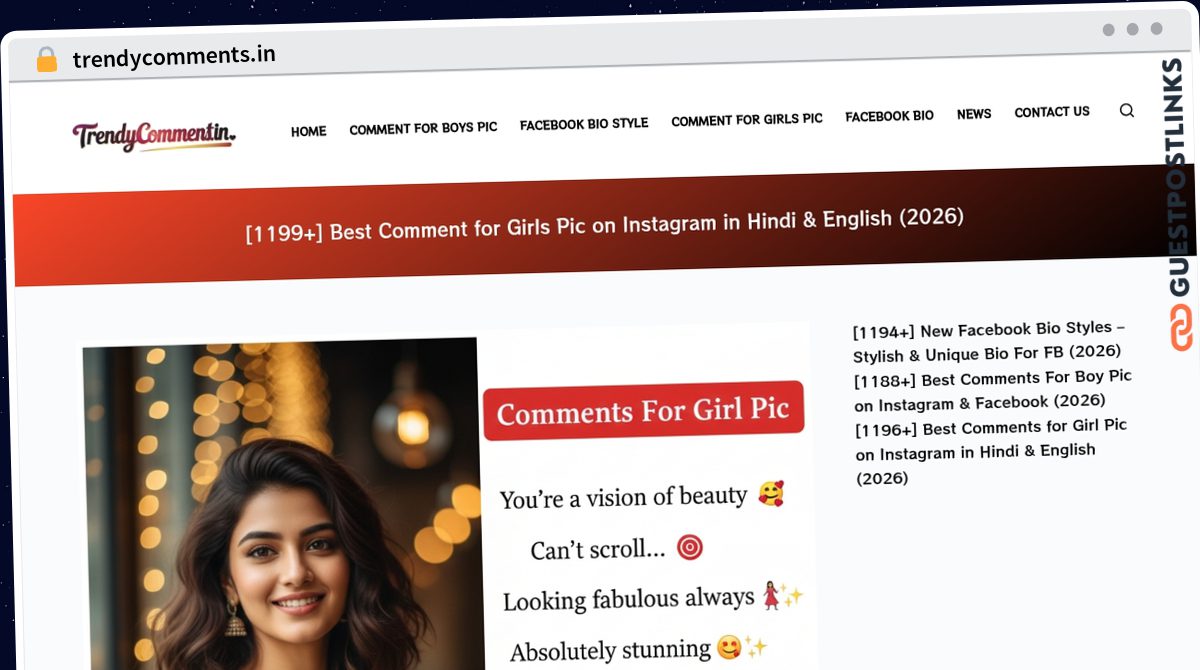Viewport: 1200px width, 670px height.
Task: Click the text Looking fabulous always
Action: pyautogui.click(x=628, y=600)
